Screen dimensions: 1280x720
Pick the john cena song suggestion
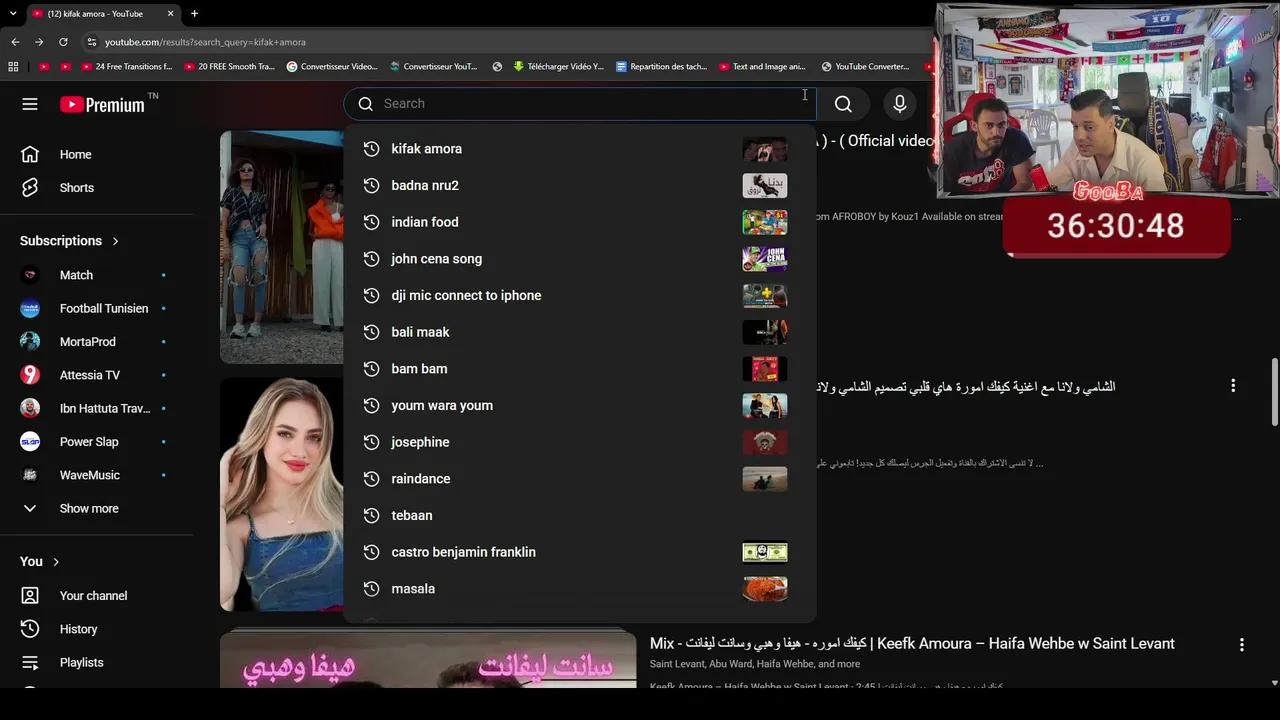tap(580, 259)
